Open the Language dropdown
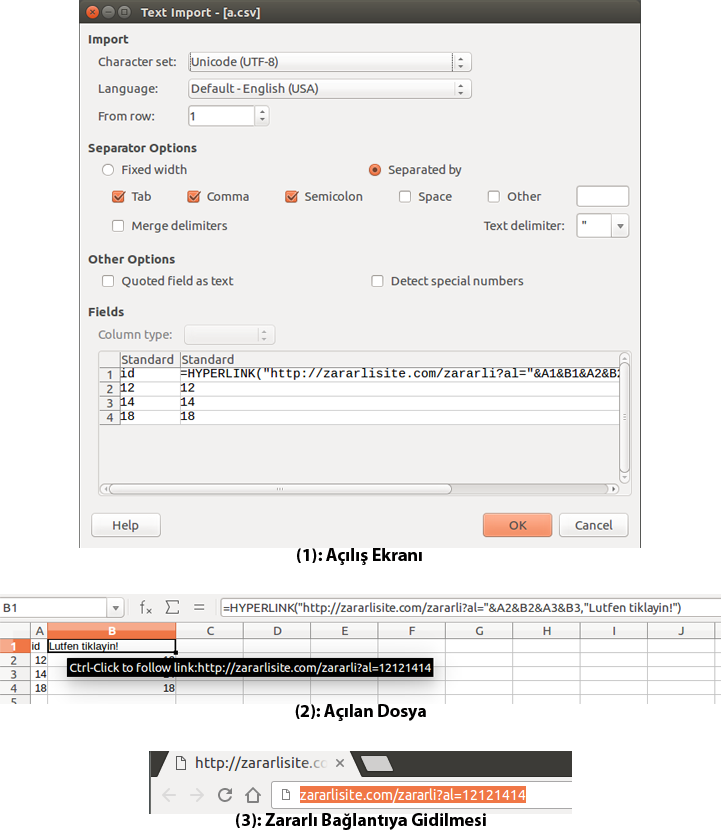The width and height of the screenshot is (721, 830). point(330,89)
